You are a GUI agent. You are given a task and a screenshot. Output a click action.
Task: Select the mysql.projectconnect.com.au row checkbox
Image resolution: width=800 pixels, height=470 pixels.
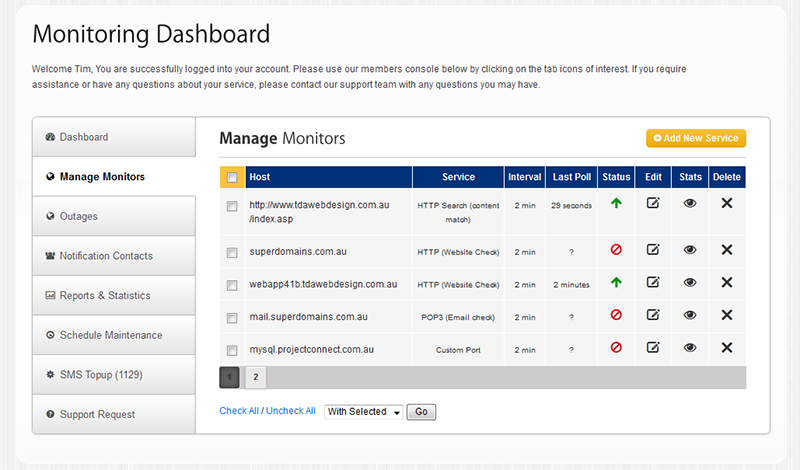[232, 351]
